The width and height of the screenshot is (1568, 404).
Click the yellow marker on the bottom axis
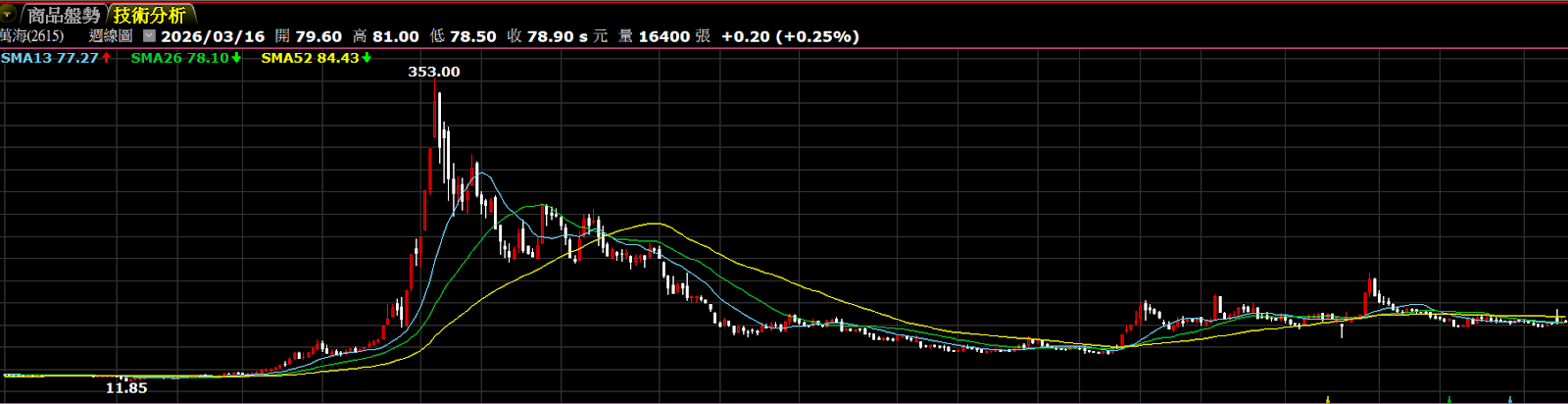click(1327, 399)
